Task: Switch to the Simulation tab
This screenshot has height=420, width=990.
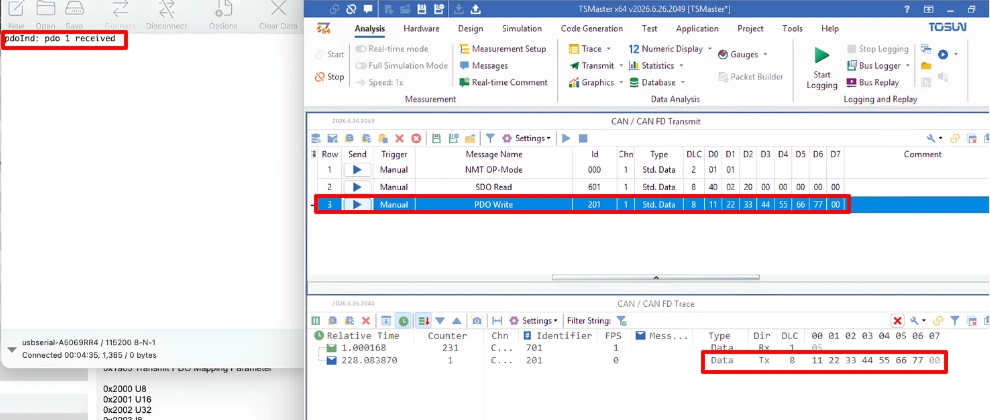Action: [x=522, y=28]
